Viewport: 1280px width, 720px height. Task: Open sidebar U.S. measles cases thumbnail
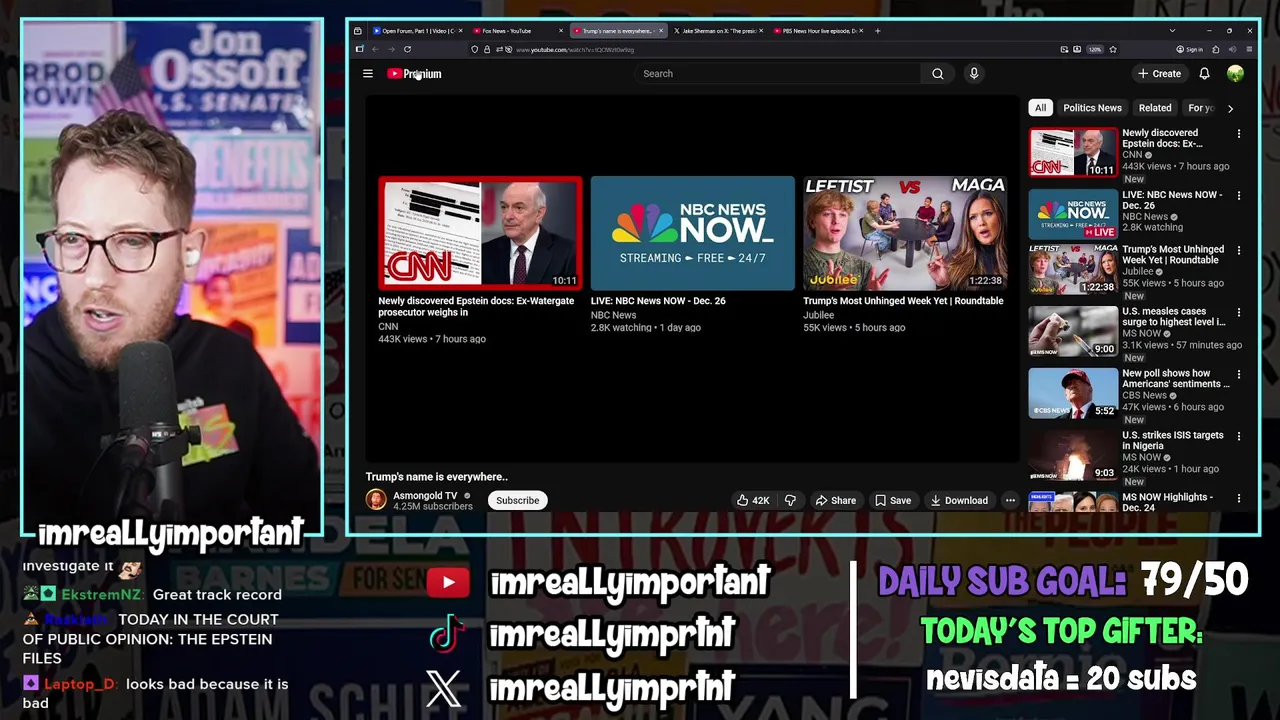(1073, 331)
